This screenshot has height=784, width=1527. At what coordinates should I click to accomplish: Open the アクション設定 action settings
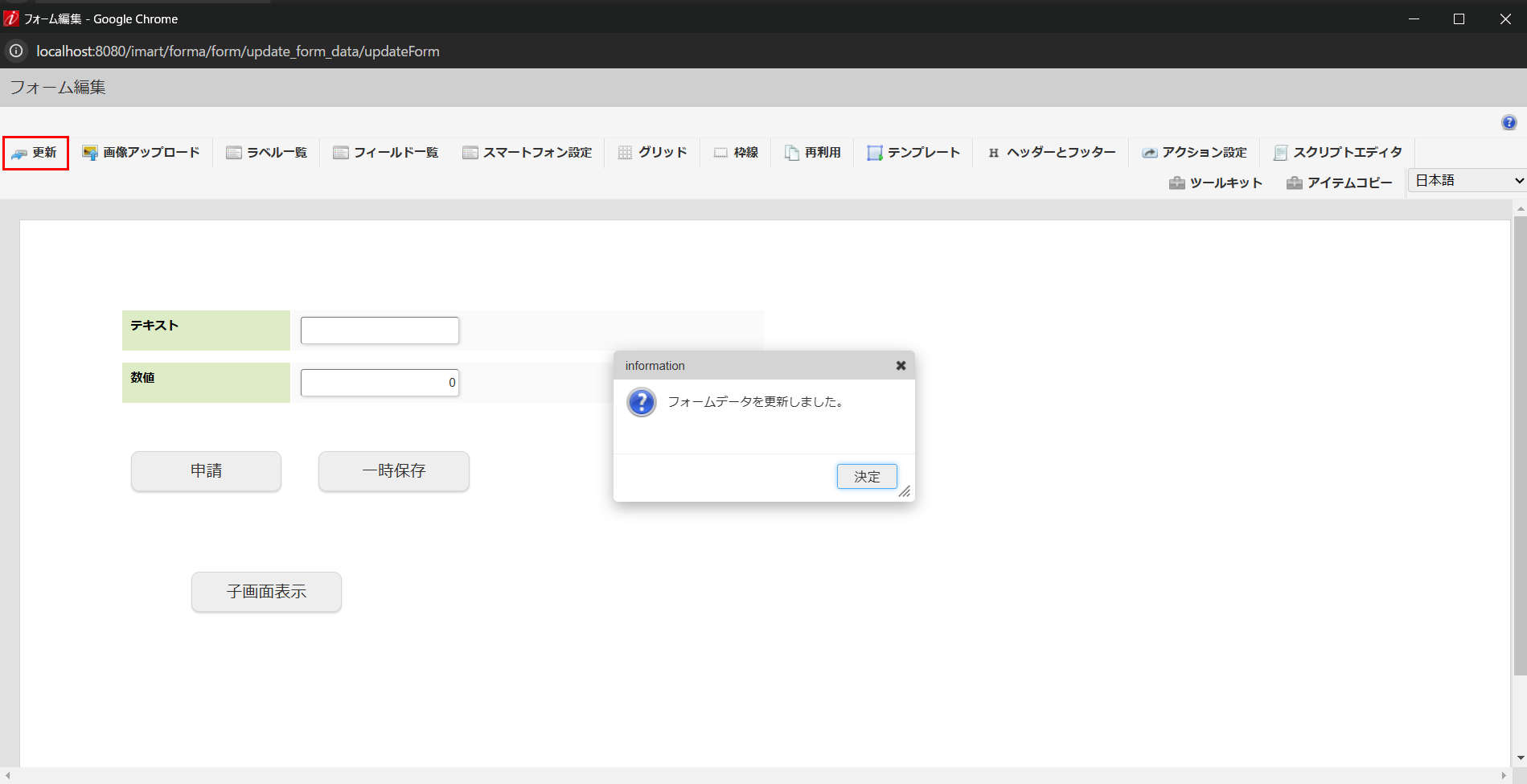tap(1195, 152)
